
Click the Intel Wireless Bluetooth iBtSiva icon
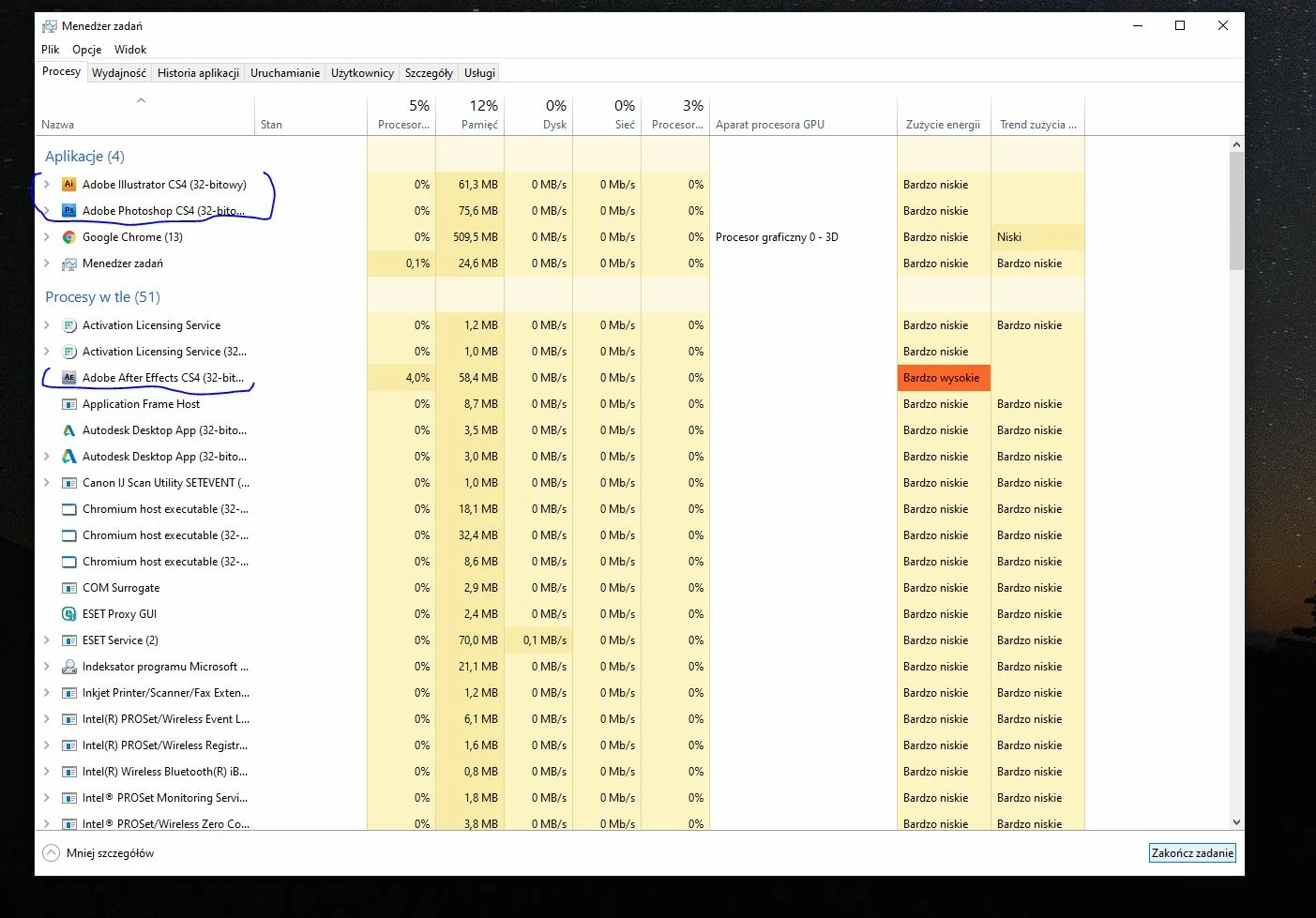(68, 772)
